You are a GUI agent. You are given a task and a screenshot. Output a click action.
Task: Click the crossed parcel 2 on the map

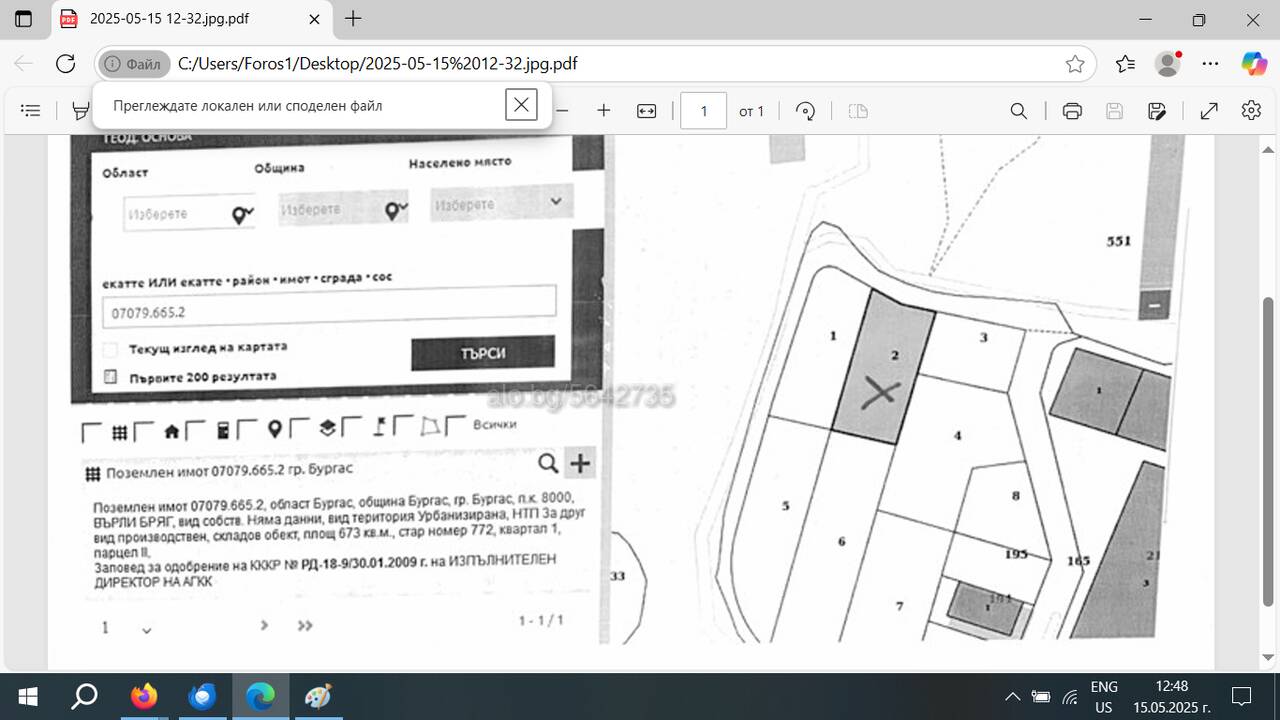pos(883,368)
